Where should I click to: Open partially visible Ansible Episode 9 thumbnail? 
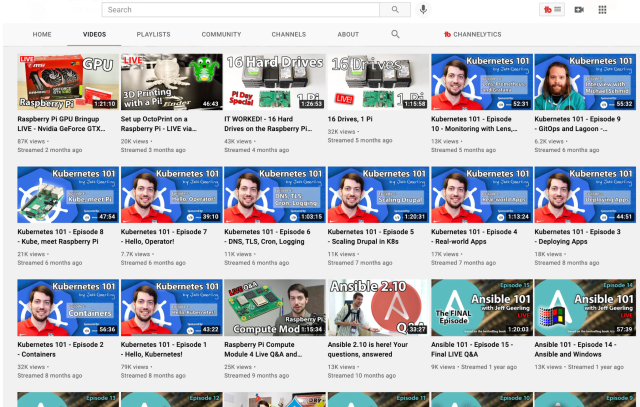(x=585, y=399)
